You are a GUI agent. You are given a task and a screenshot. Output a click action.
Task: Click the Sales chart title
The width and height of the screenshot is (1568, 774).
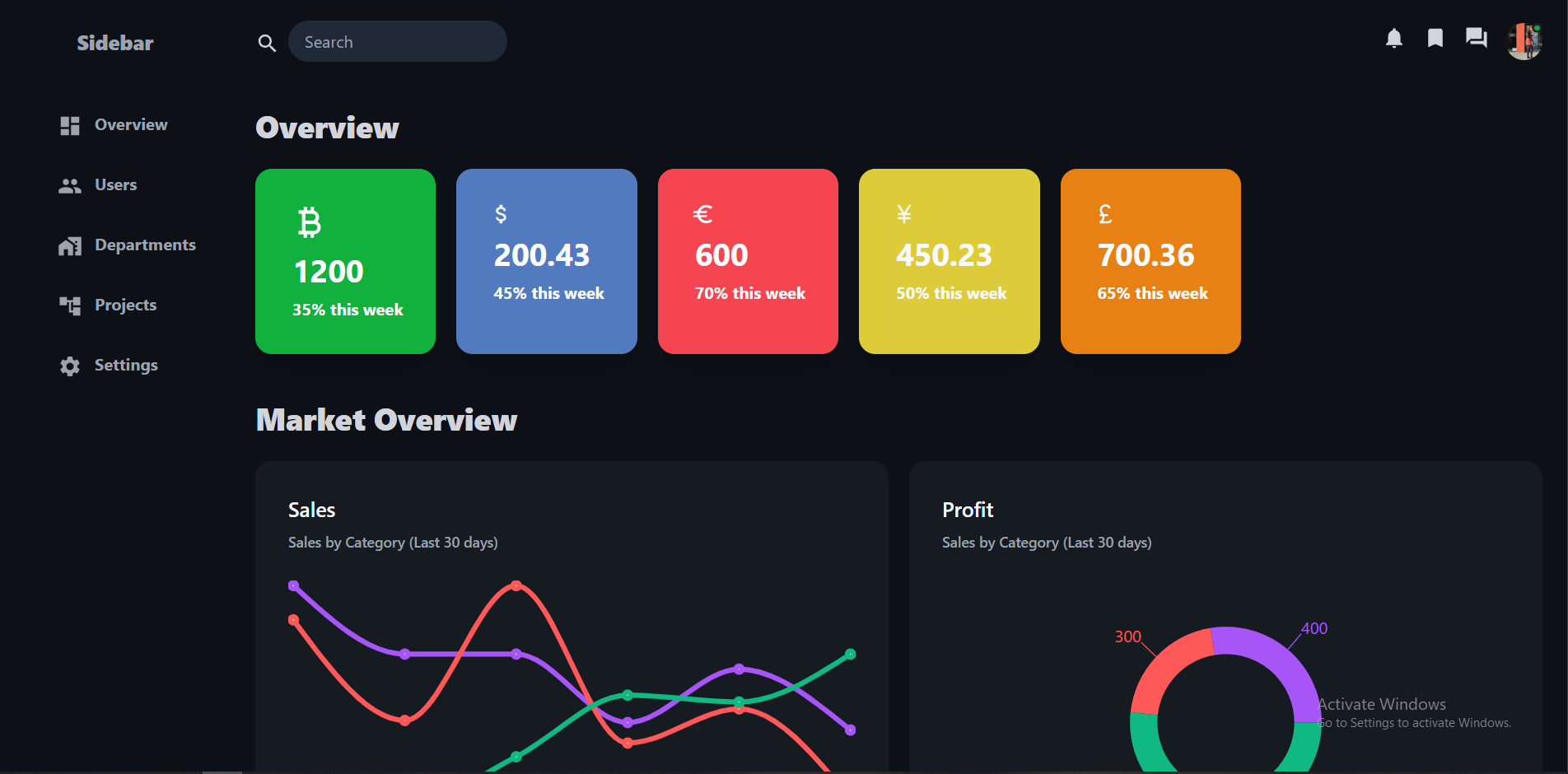(312, 510)
